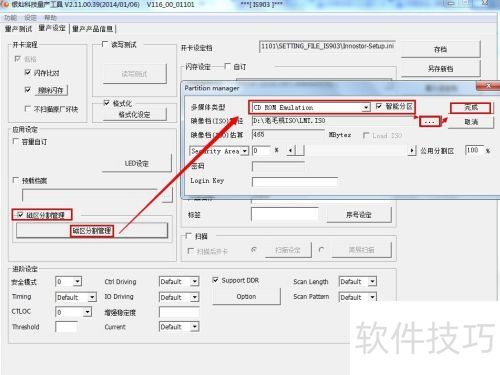Image resolution: width=500 pixels, height=375 pixels.
Task: Click the 开卡设定档 file path field
Action: pos(328,46)
